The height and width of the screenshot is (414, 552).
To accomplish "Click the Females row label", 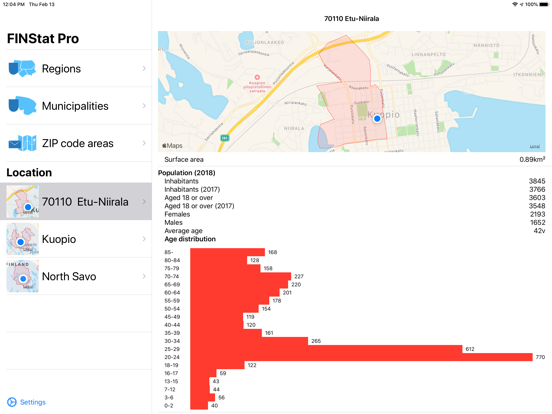I will [x=177, y=214].
